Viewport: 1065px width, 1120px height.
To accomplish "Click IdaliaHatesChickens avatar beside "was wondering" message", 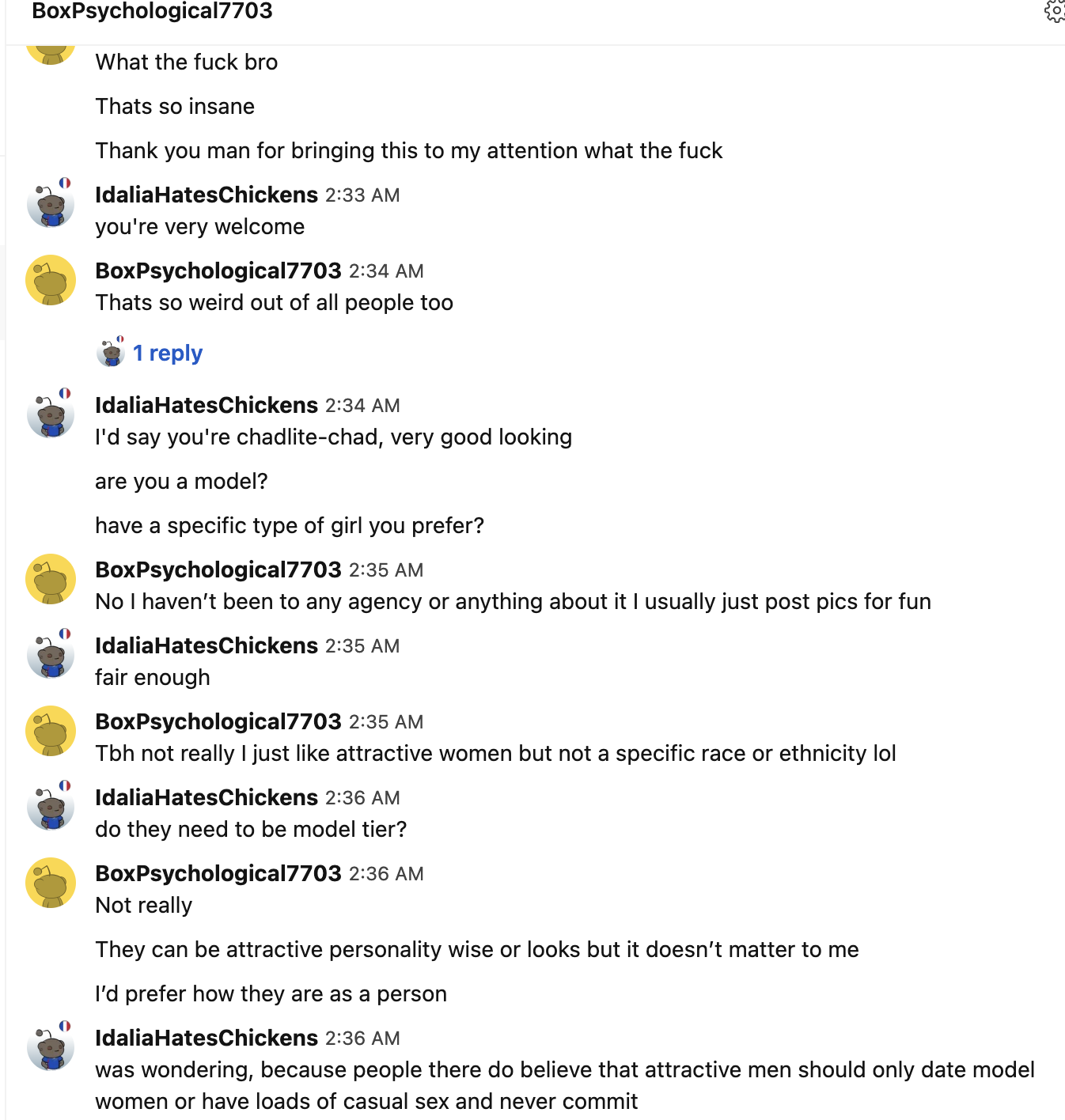I will (51, 1046).
